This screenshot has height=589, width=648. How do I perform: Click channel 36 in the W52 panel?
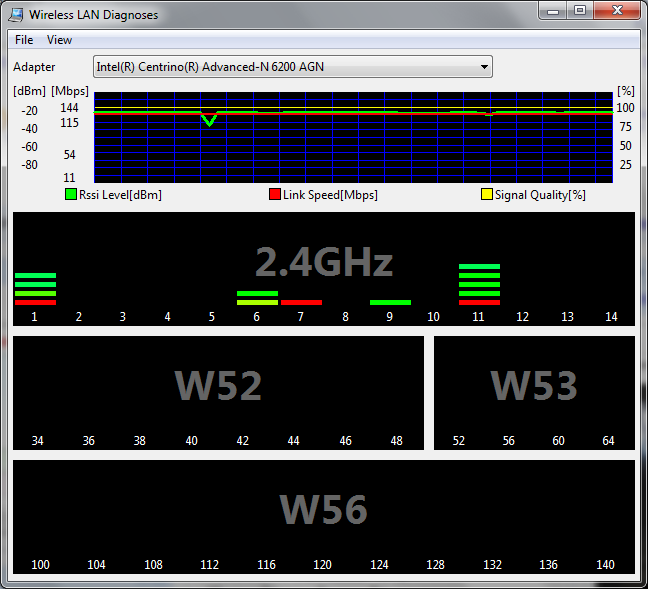pyautogui.click(x=88, y=441)
